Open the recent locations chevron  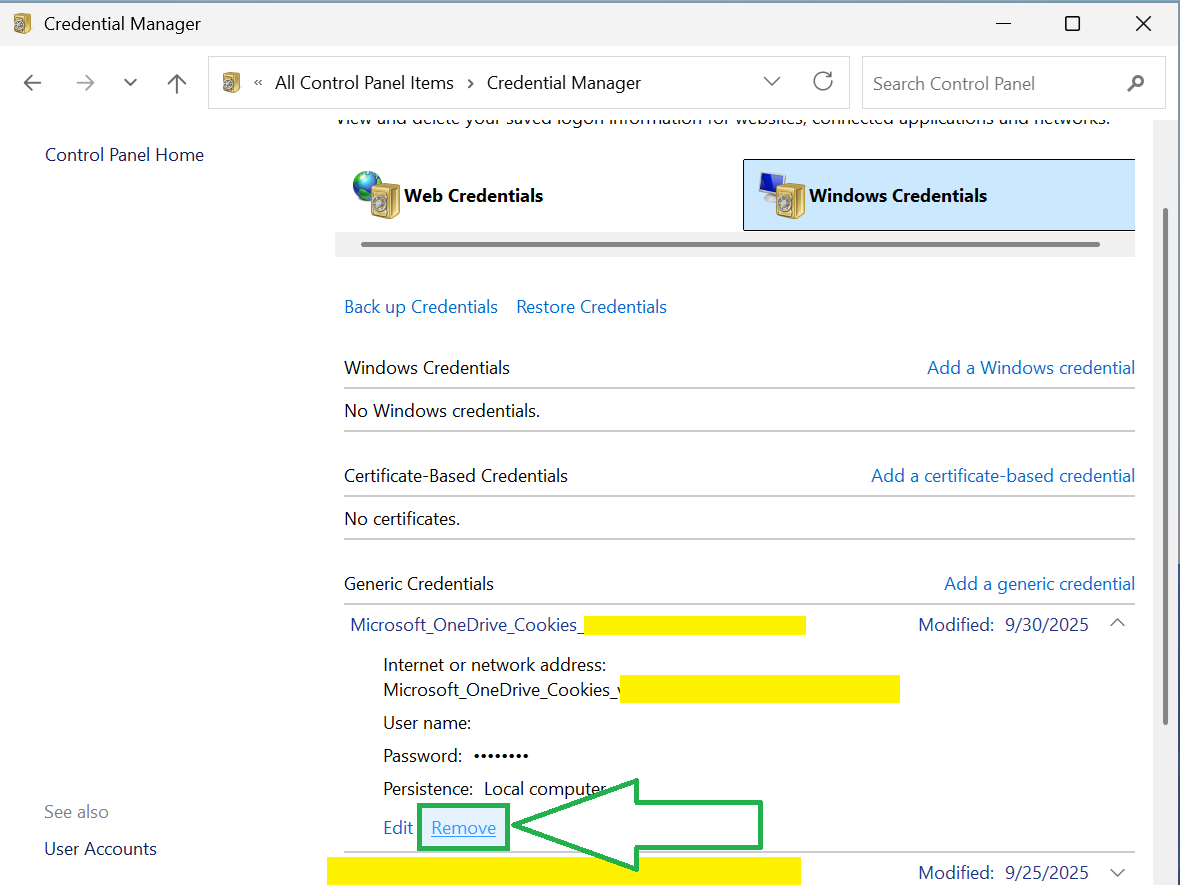(130, 83)
